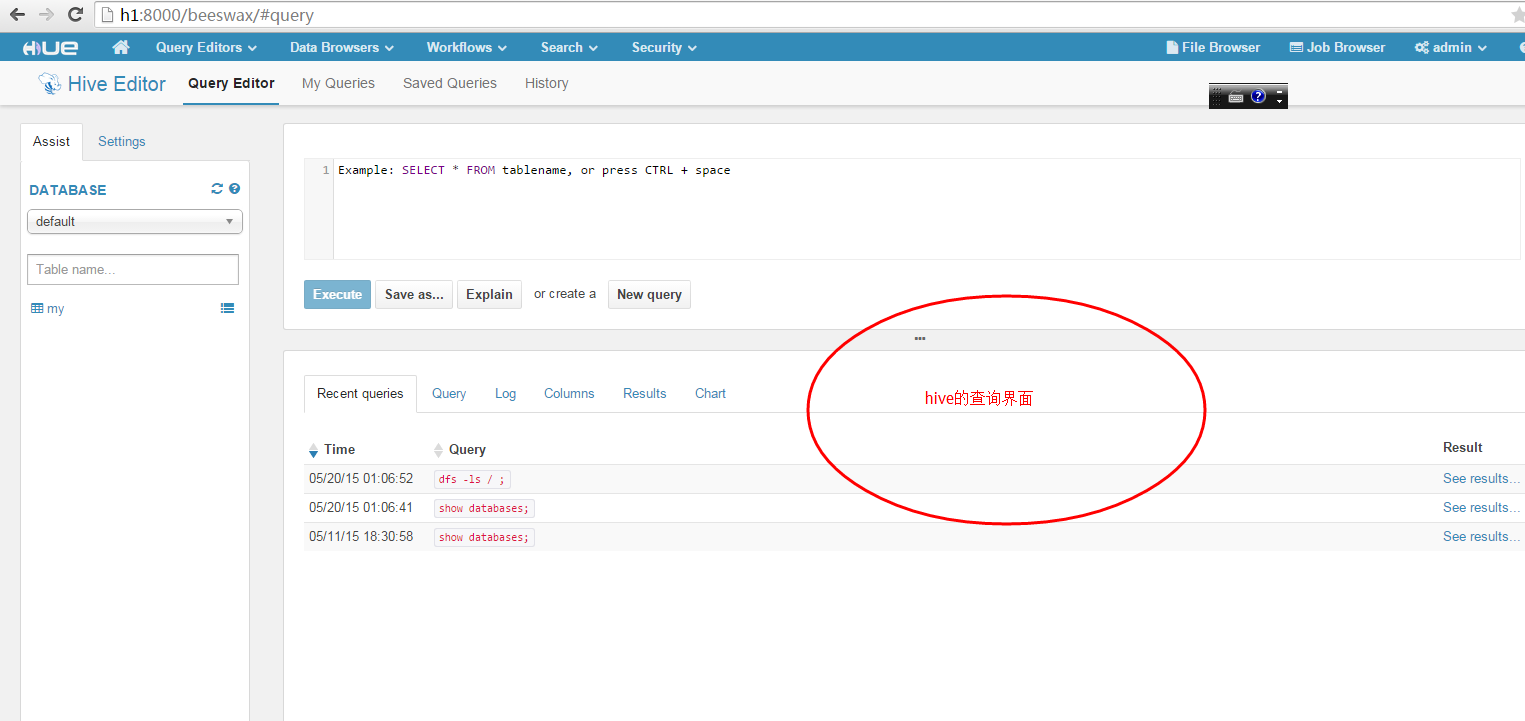Screen dimensions: 1525x721
Task: Expand the Data Browsers menu
Action: point(341,47)
